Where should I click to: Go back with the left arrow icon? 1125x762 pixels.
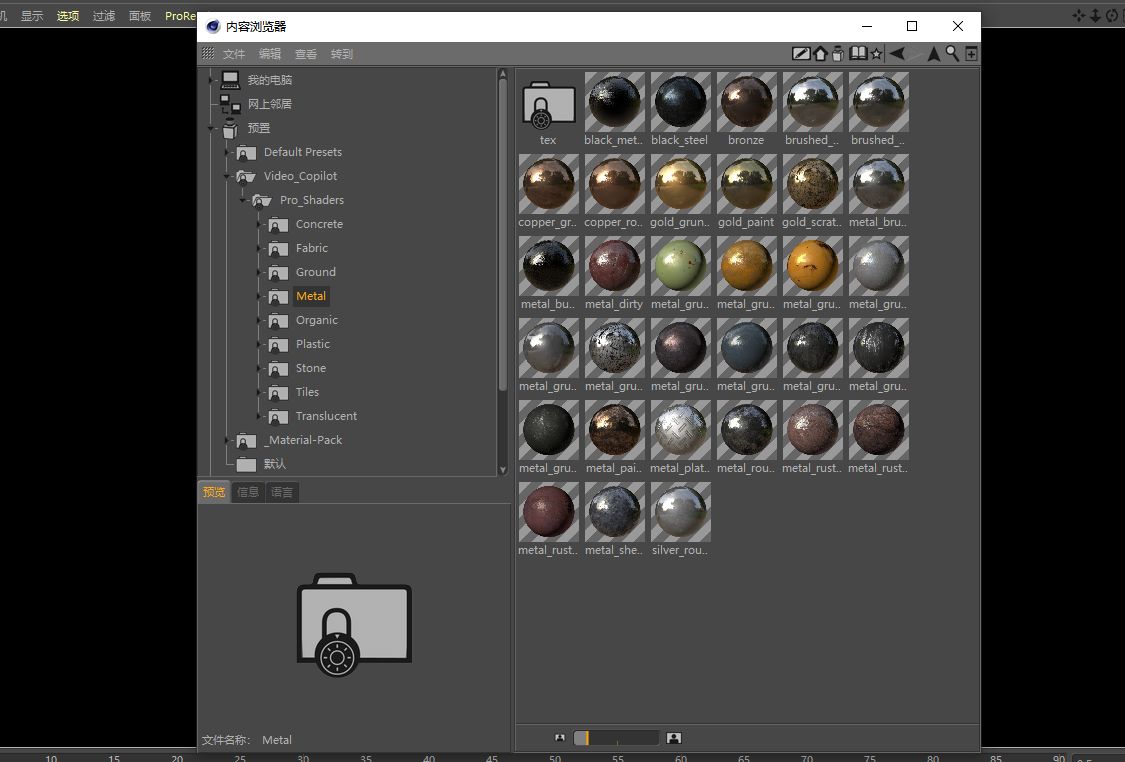(x=897, y=54)
